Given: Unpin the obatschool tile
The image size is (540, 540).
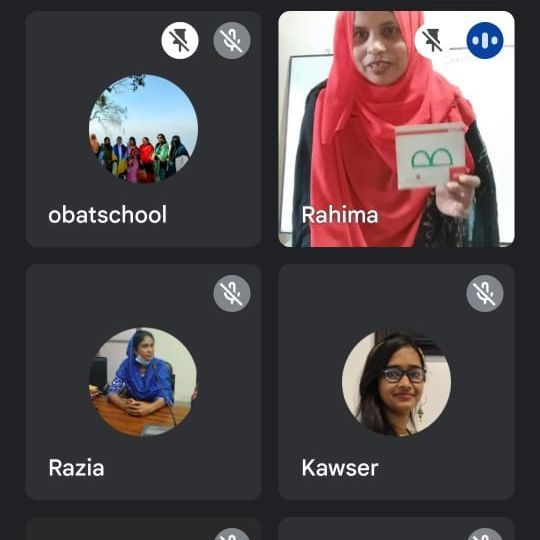Looking at the screenshot, I should [x=180, y=41].
